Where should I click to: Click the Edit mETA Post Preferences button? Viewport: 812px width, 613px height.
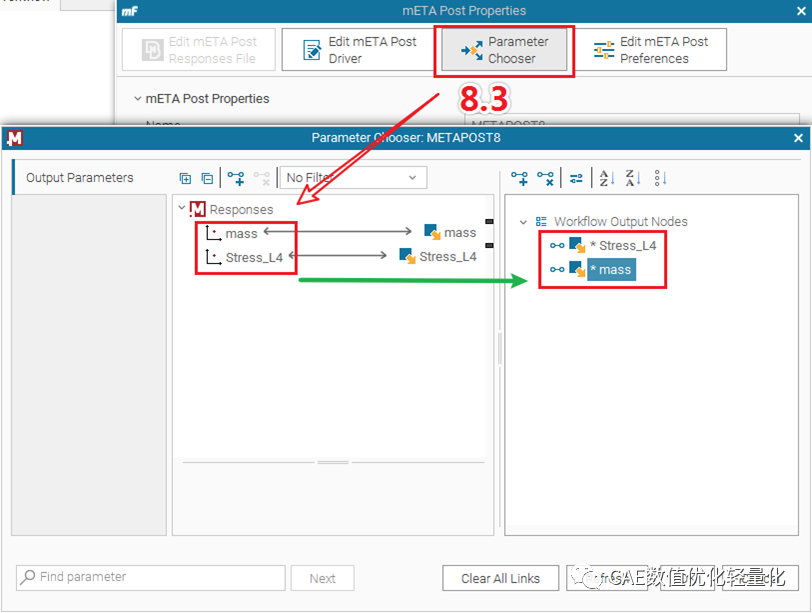(x=651, y=50)
